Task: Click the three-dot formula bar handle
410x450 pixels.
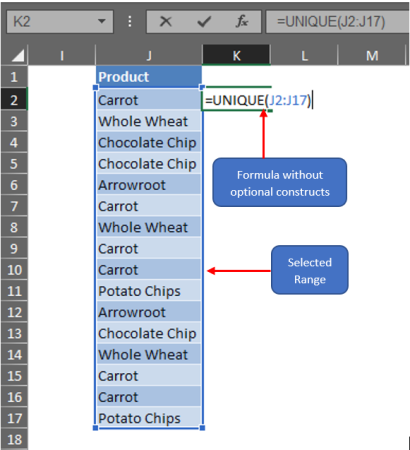Action: point(130,22)
